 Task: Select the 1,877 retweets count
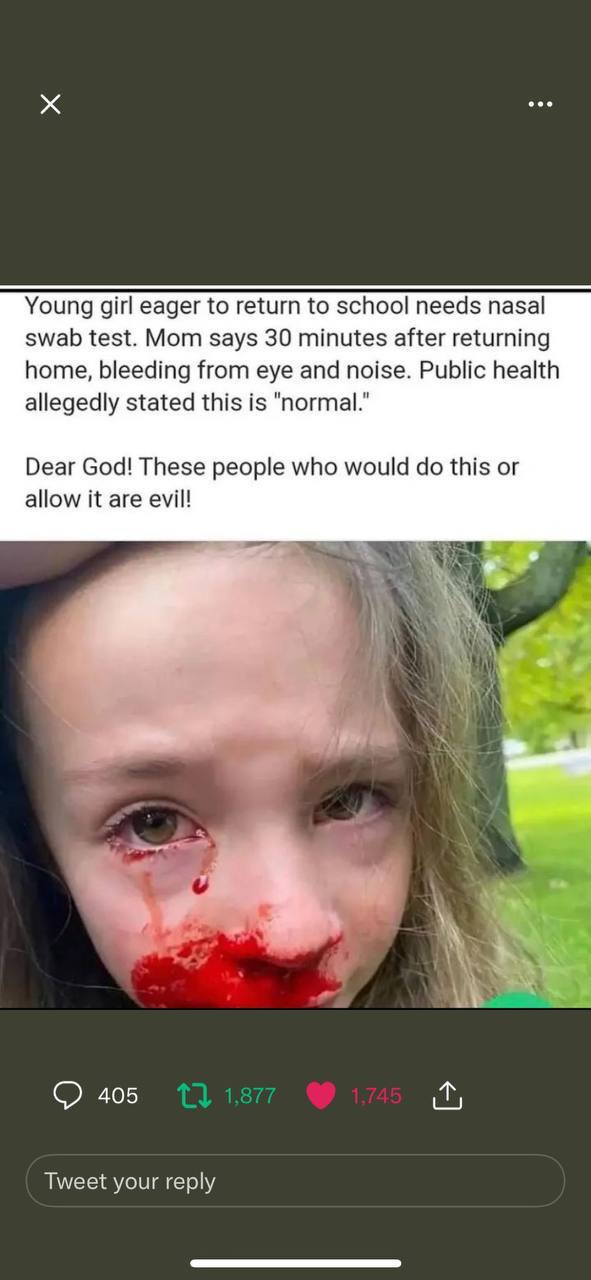tap(250, 1096)
